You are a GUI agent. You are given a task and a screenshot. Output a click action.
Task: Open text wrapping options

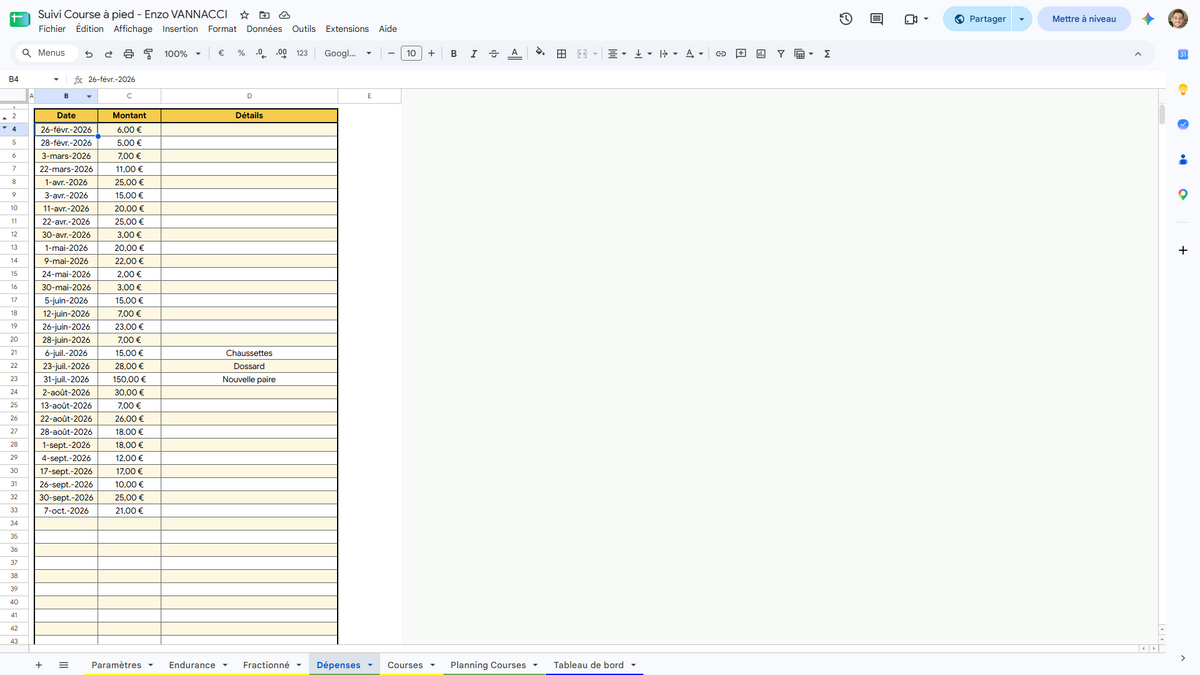click(x=669, y=54)
